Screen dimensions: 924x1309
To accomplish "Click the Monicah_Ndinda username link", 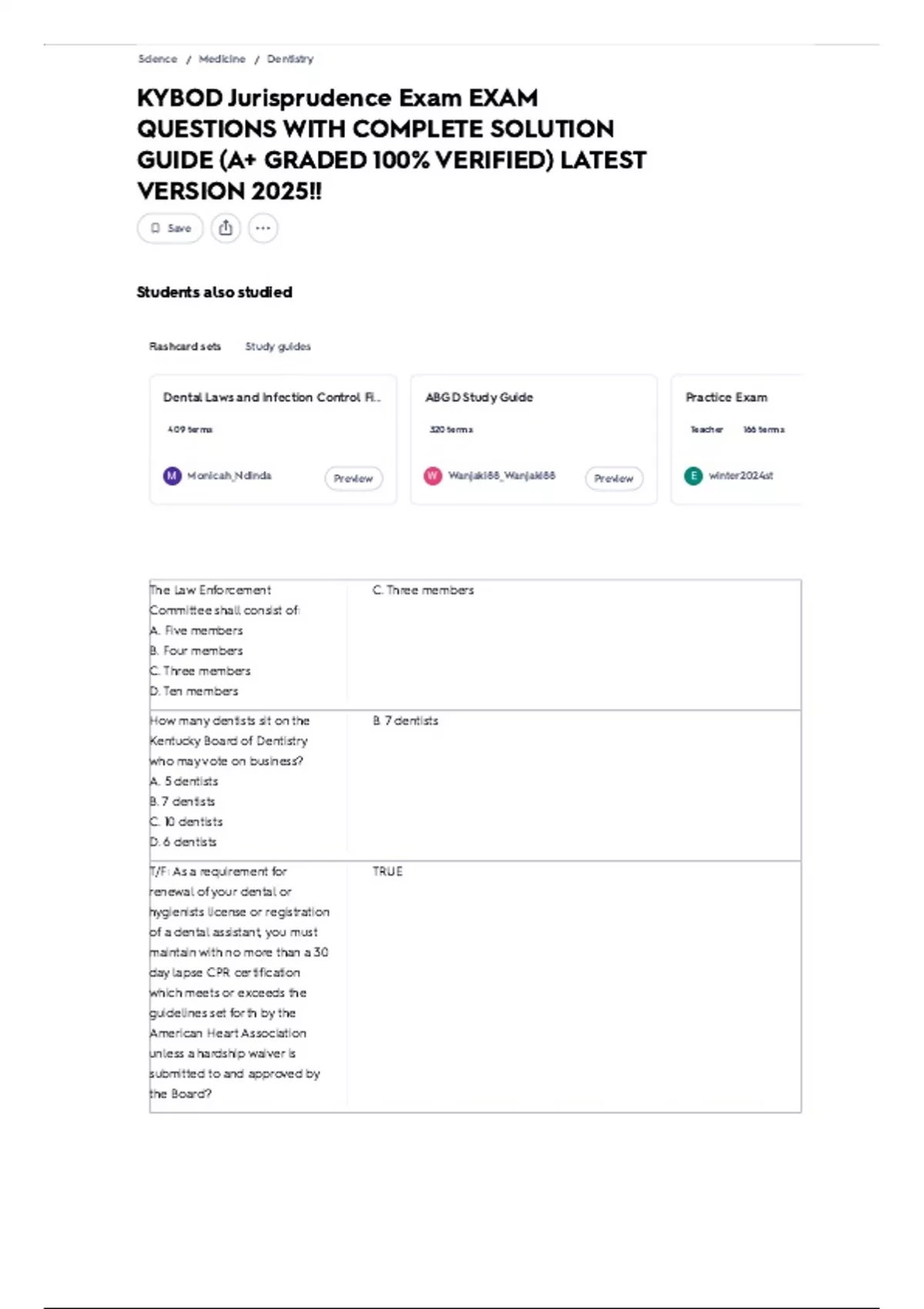I will pos(229,476).
